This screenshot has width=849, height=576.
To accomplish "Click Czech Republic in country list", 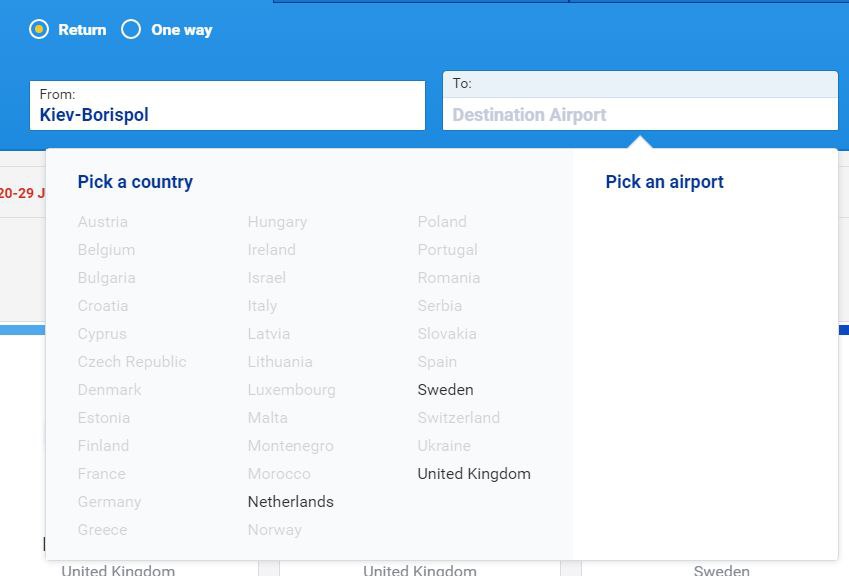I will pos(132,362).
